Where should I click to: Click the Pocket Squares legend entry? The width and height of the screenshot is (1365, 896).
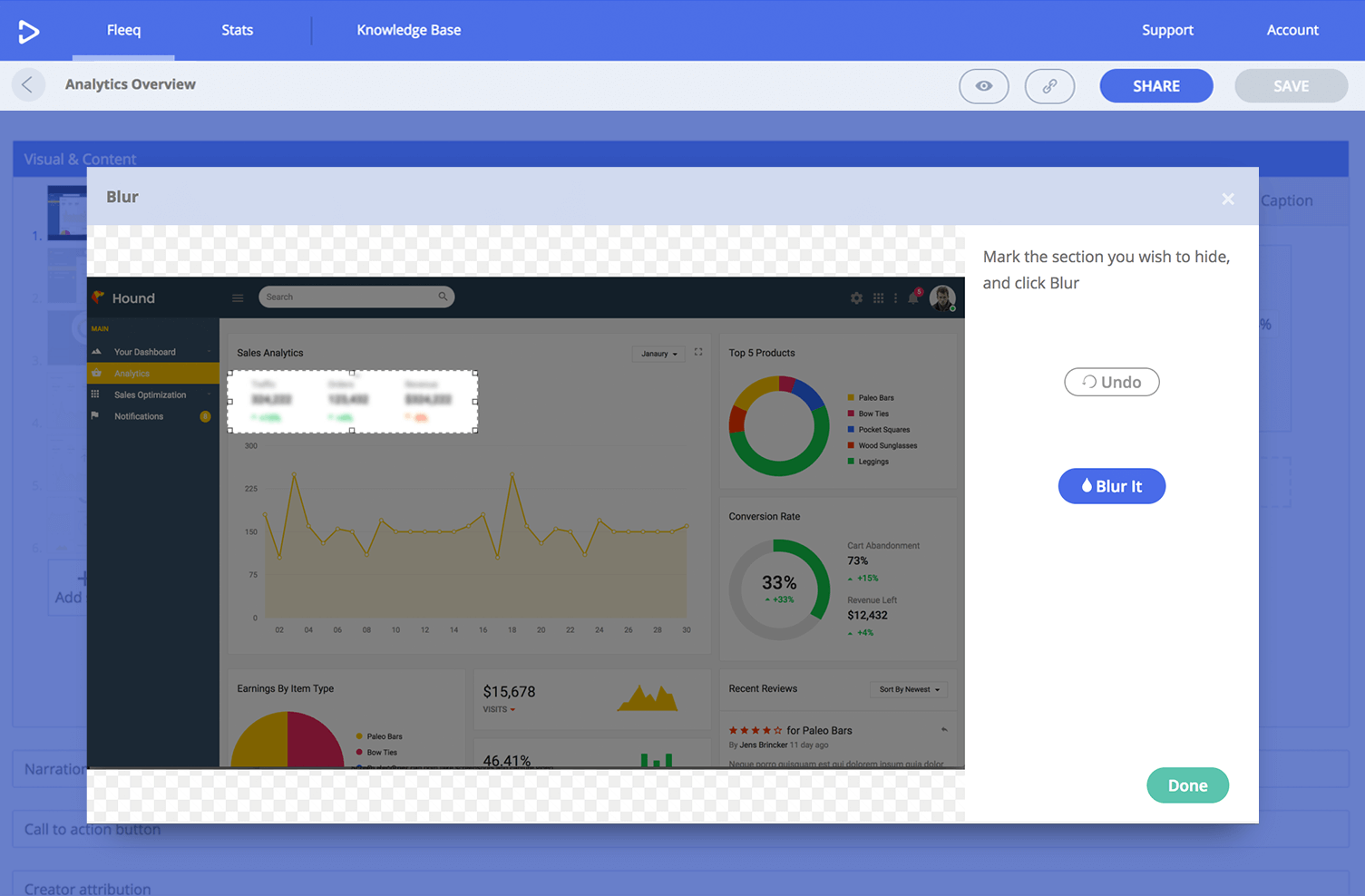point(879,430)
